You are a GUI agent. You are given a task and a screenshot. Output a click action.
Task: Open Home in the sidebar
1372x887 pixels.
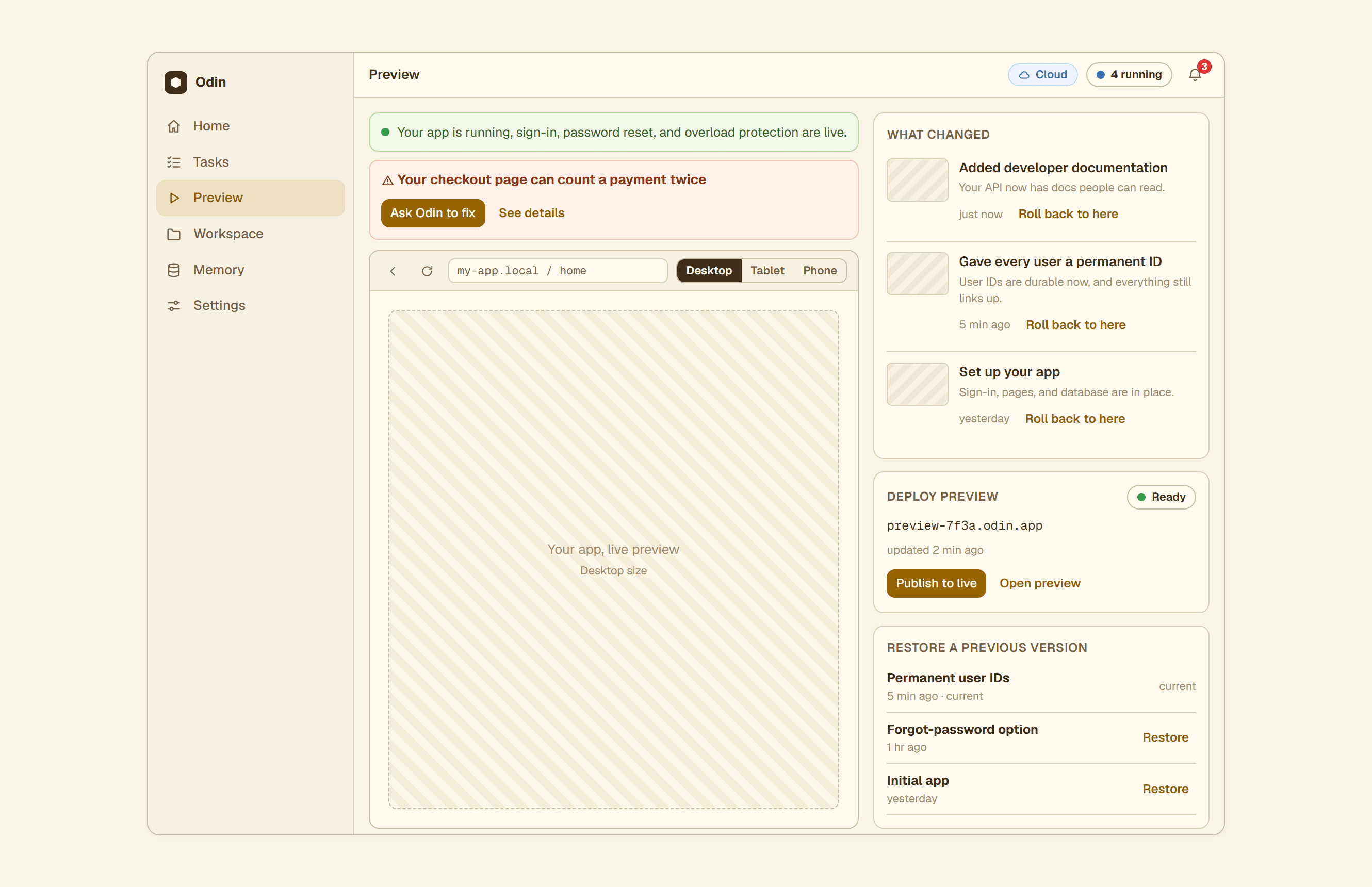pyautogui.click(x=251, y=126)
